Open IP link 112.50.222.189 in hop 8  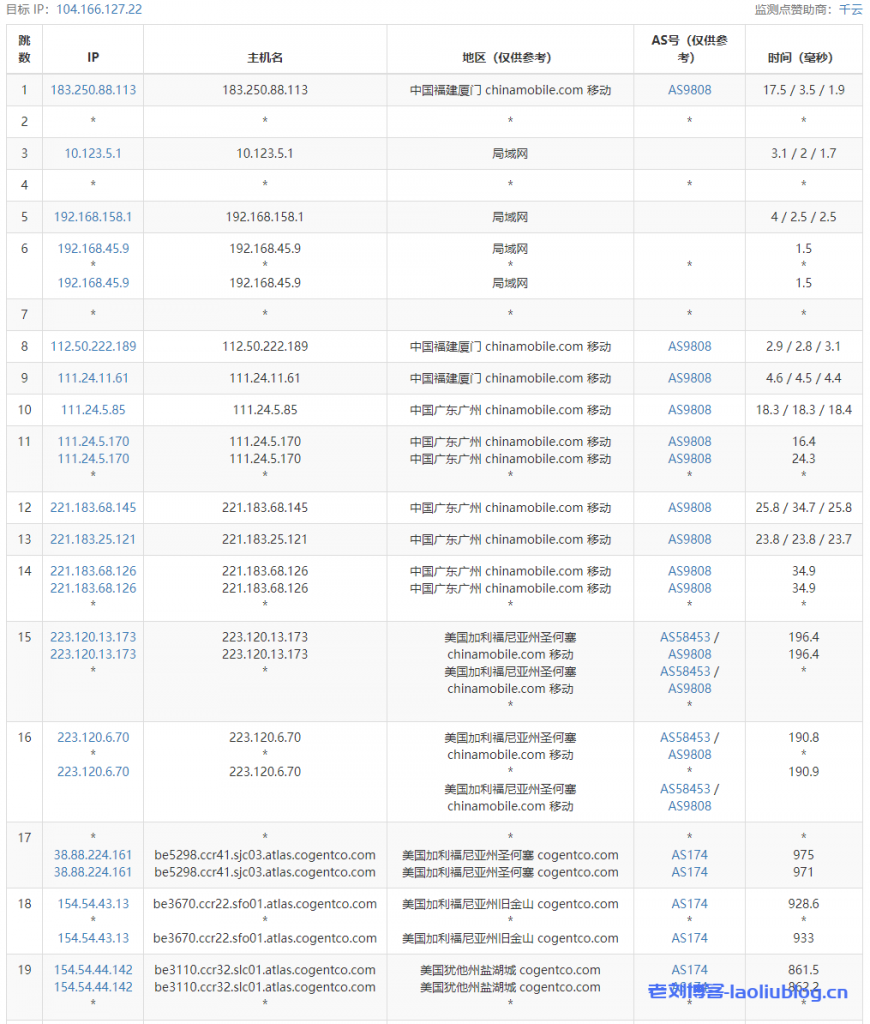coord(93,346)
